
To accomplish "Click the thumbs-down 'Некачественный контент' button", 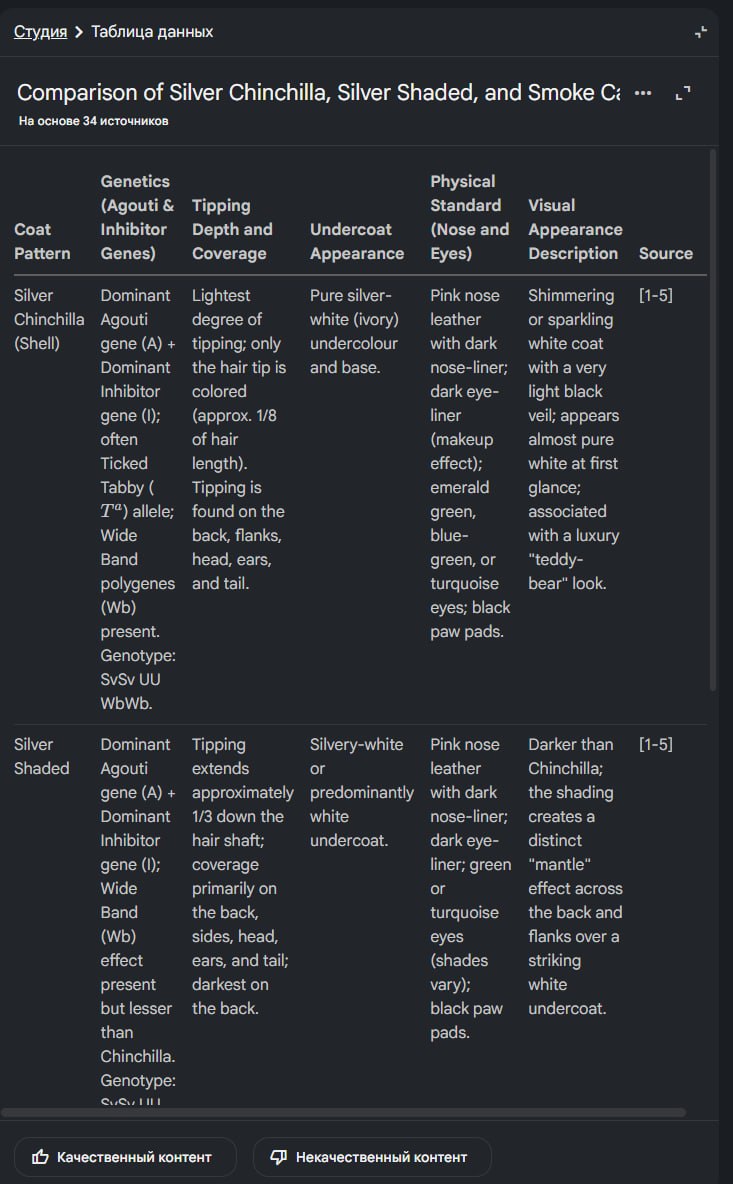I will tap(371, 1157).
